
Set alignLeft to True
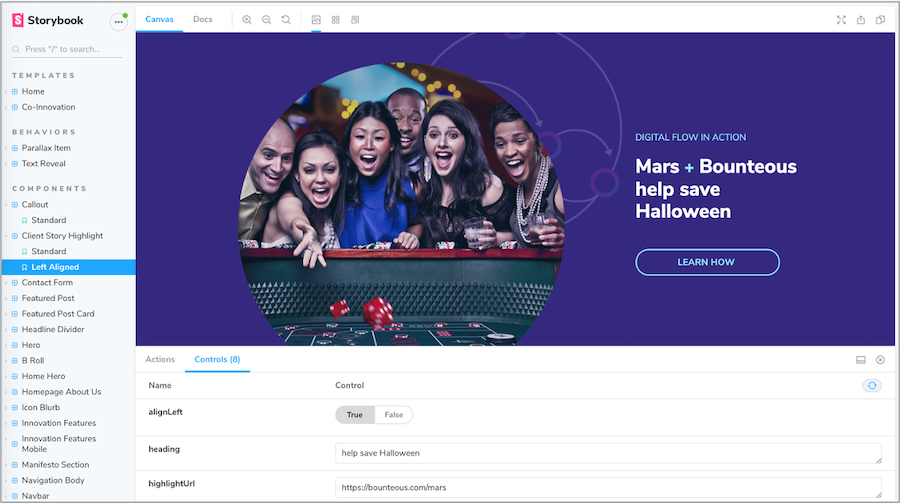[355, 415]
